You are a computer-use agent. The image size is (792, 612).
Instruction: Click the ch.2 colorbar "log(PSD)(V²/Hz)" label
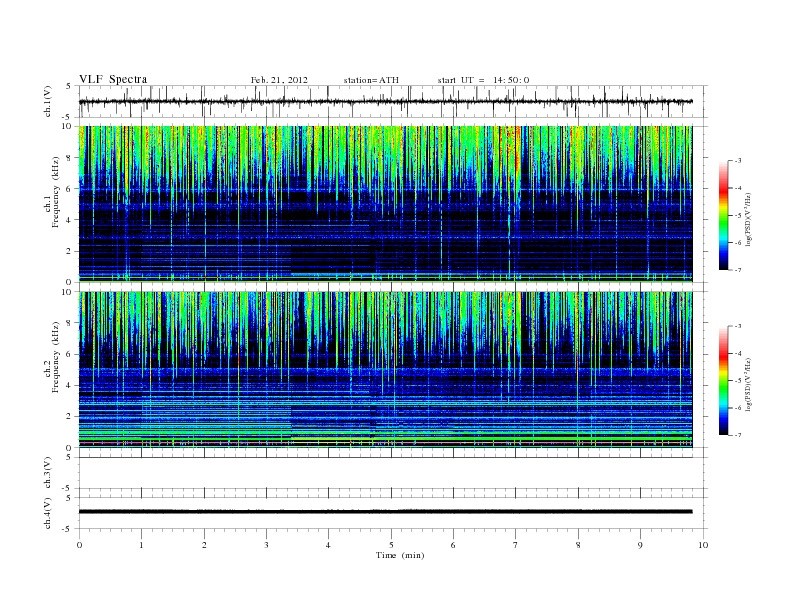(x=749, y=385)
